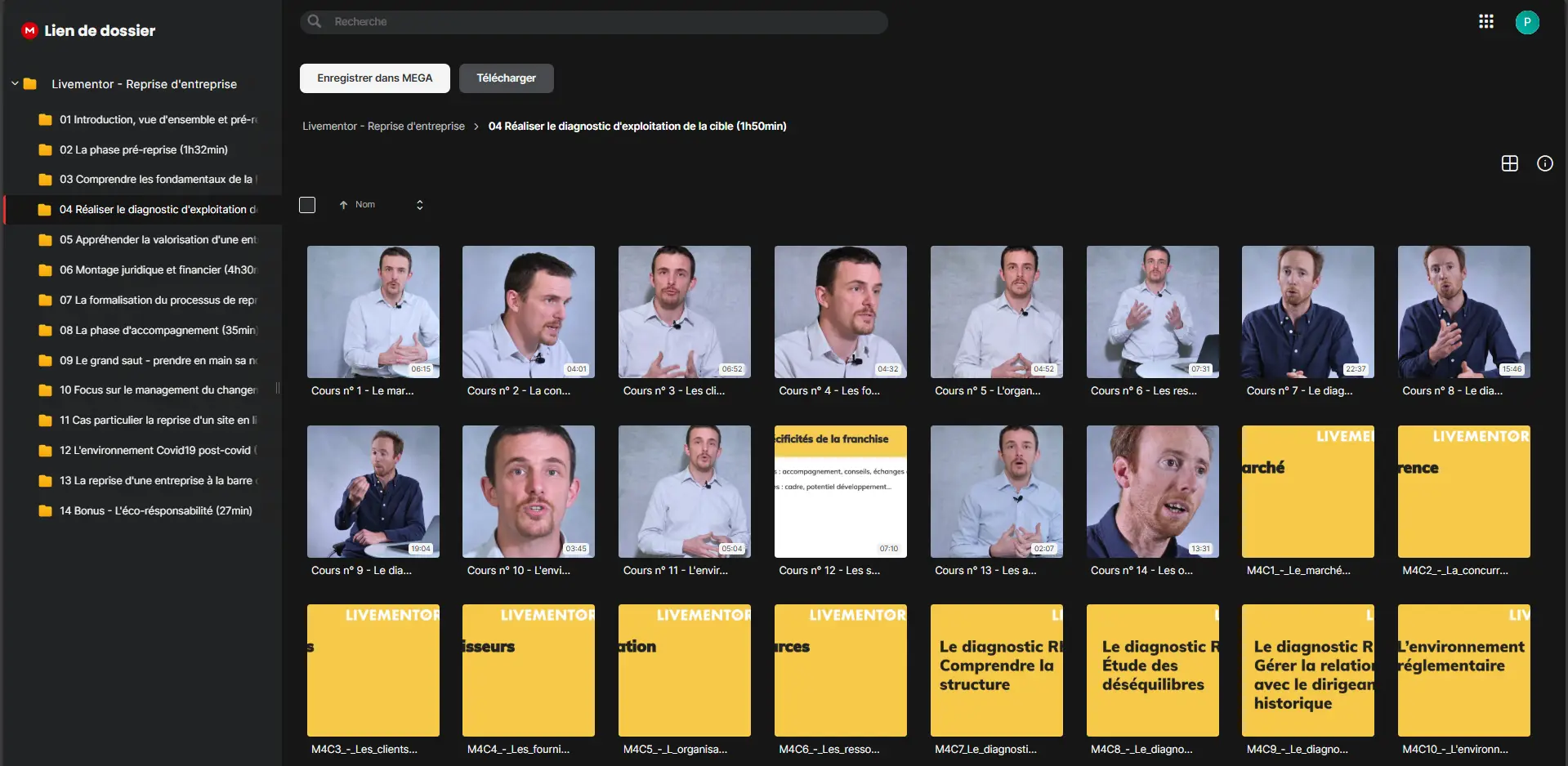Open Cours n° 10 - L'envi... video thumbnail
This screenshot has height=766, width=1568.
point(529,492)
